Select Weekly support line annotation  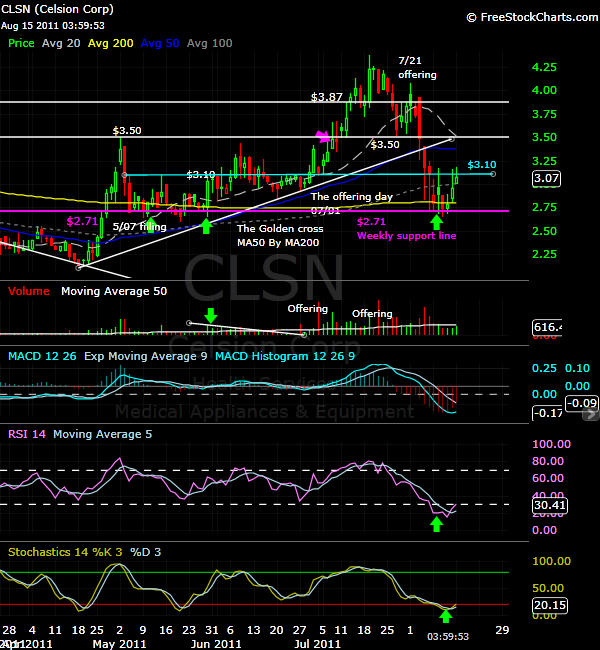pyautogui.click(x=406, y=235)
